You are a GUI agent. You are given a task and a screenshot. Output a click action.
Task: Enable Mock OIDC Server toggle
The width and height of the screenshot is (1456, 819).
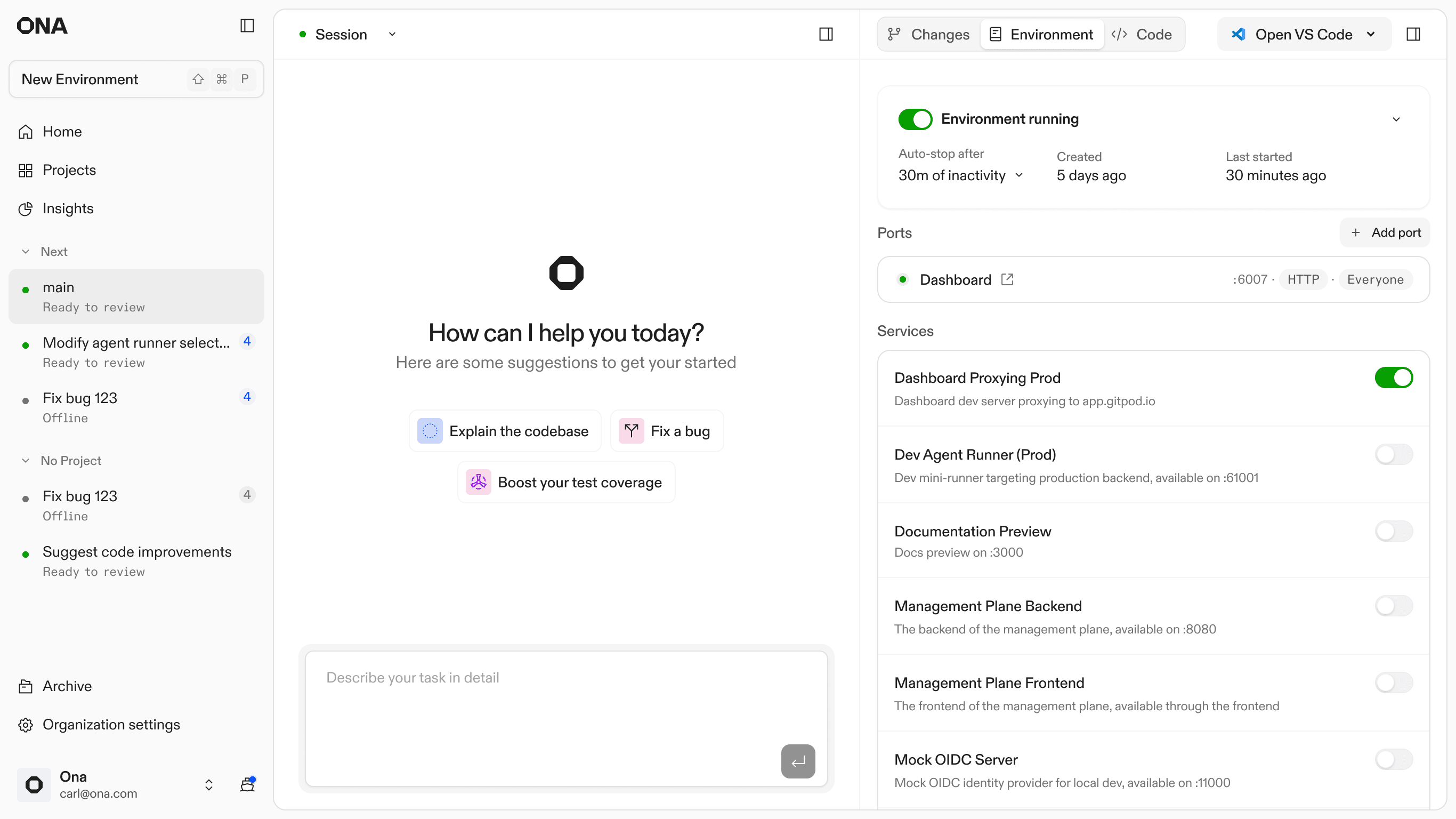tap(1393, 760)
